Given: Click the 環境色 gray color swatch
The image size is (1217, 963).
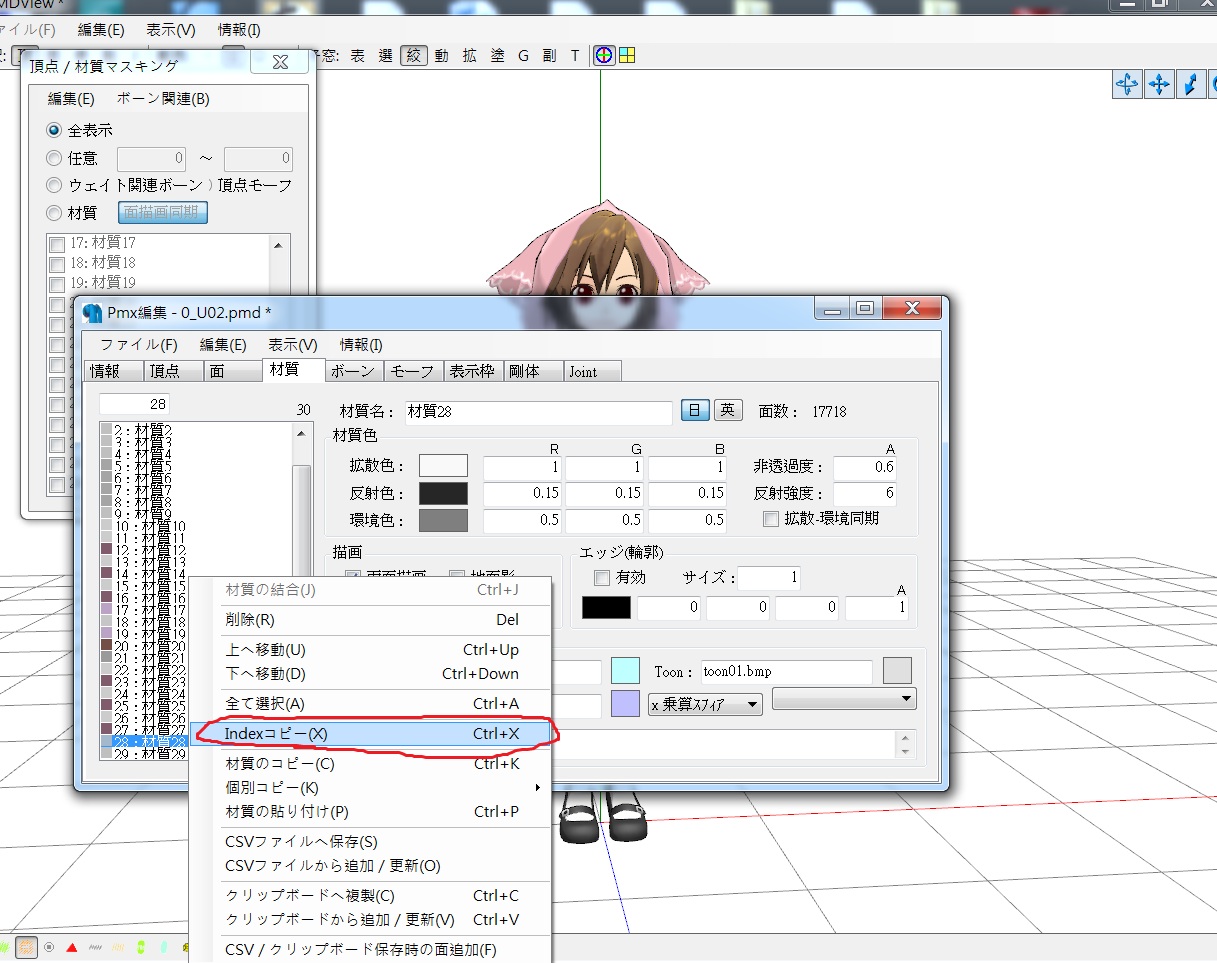Looking at the screenshot, I should pos(443,520).
